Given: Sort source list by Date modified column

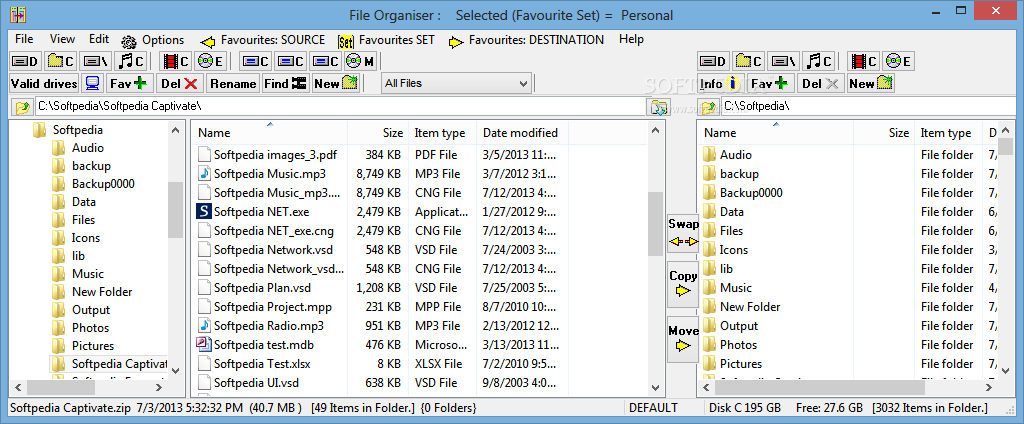Looking at the screenshot, I should coord(522,133).
